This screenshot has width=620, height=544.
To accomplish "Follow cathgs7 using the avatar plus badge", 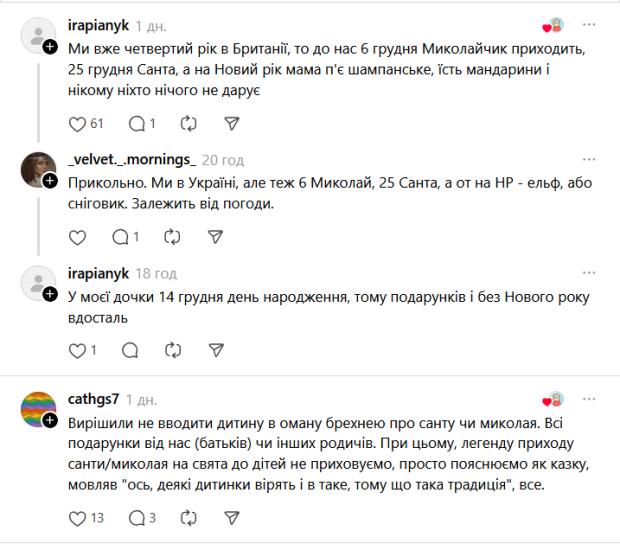I will 49,420.
